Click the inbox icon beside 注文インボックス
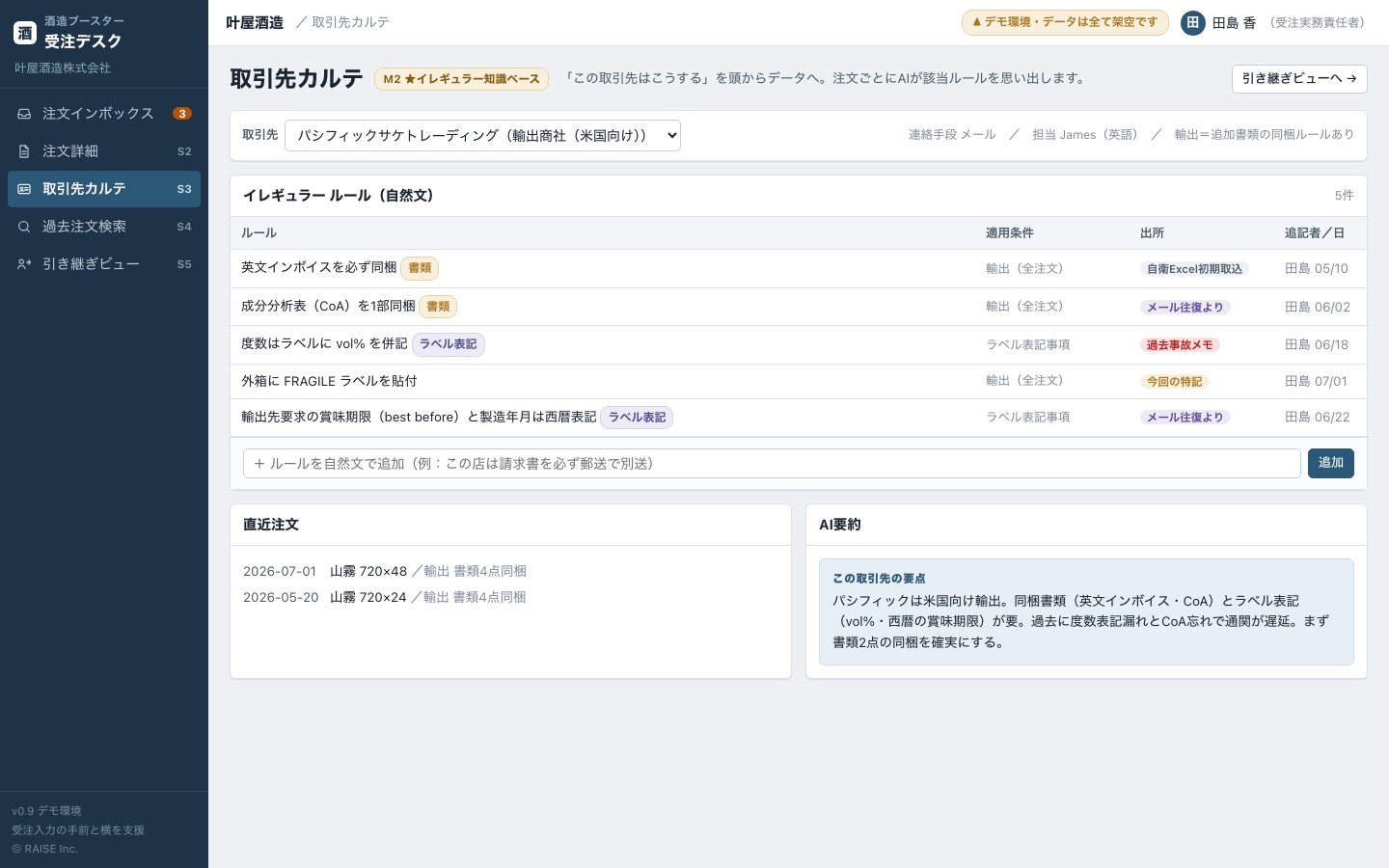This screenshot has height=868, width=1389. tap(24, 114)
